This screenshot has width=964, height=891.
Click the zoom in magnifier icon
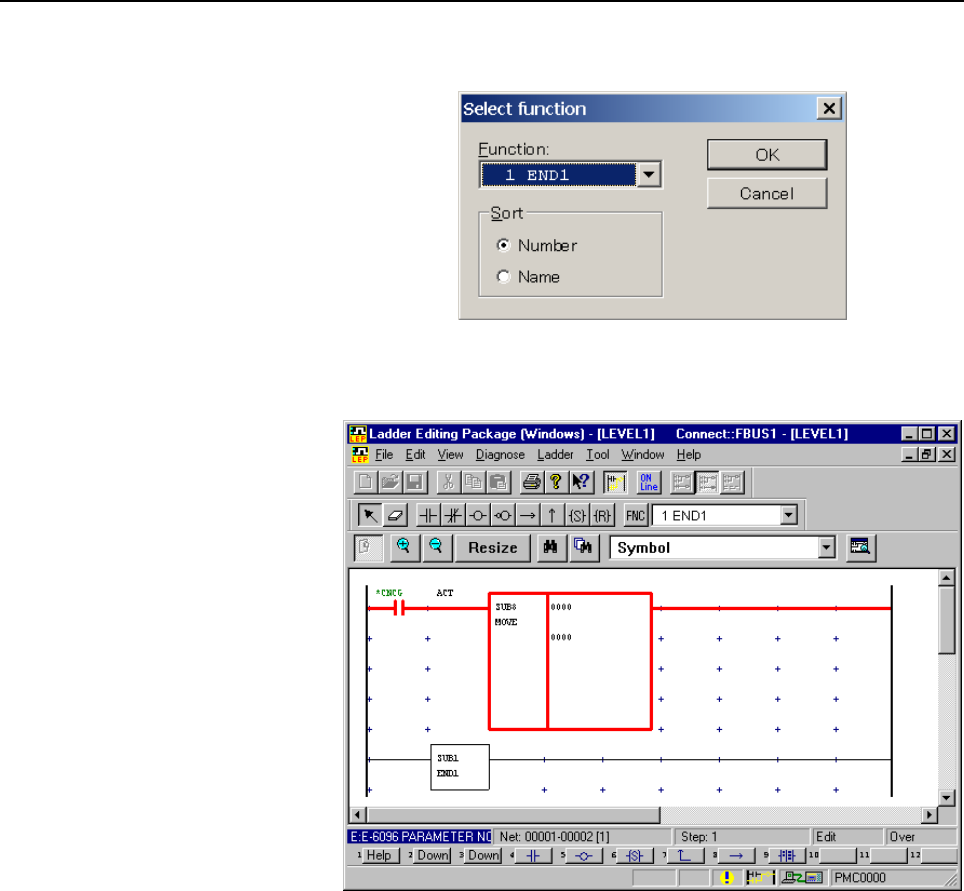point(404,547)
